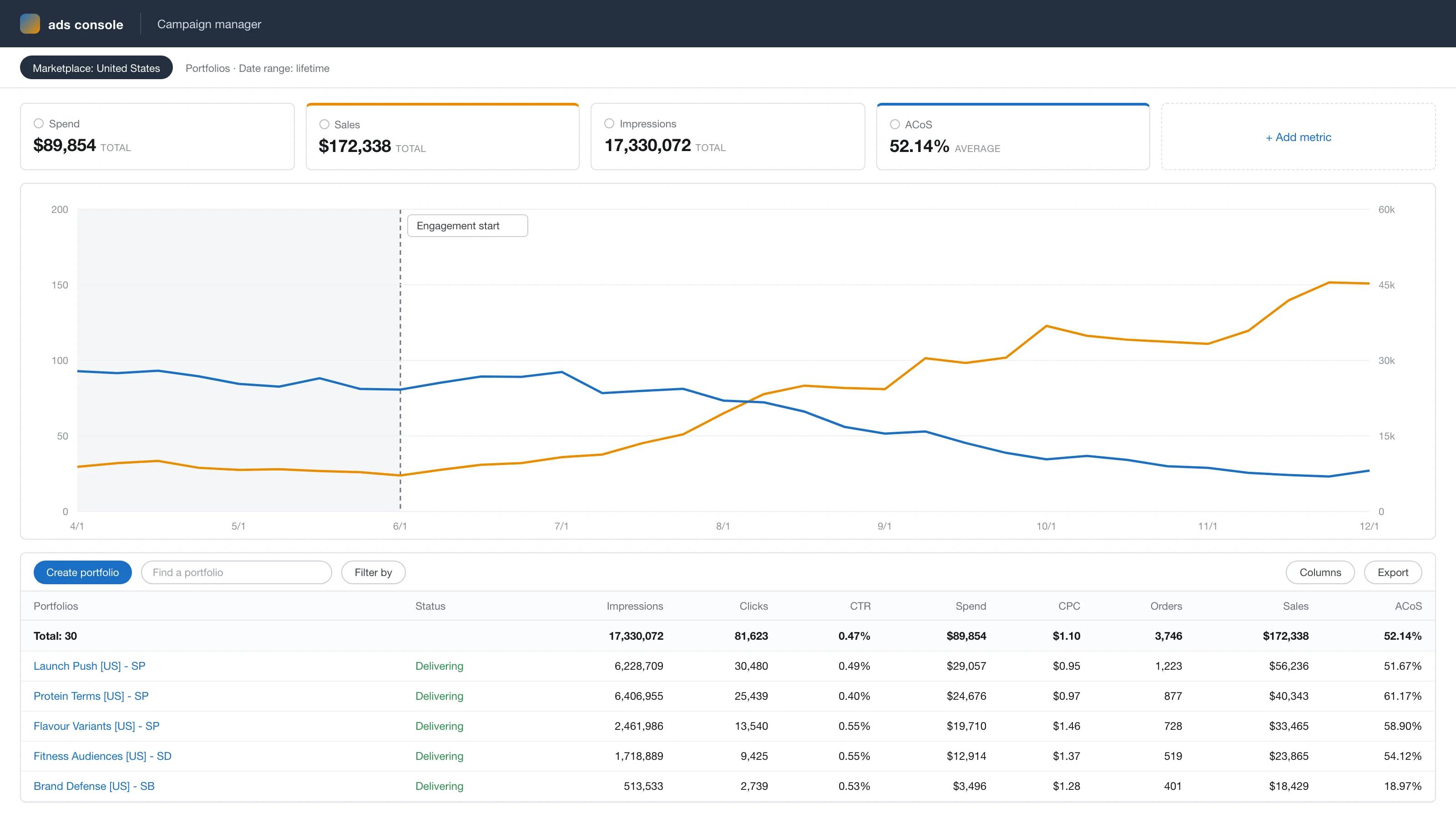Sort by the Clicks column header
Image resolution: width=1456 pixels, height=819 pixels.
click(753, 606)
